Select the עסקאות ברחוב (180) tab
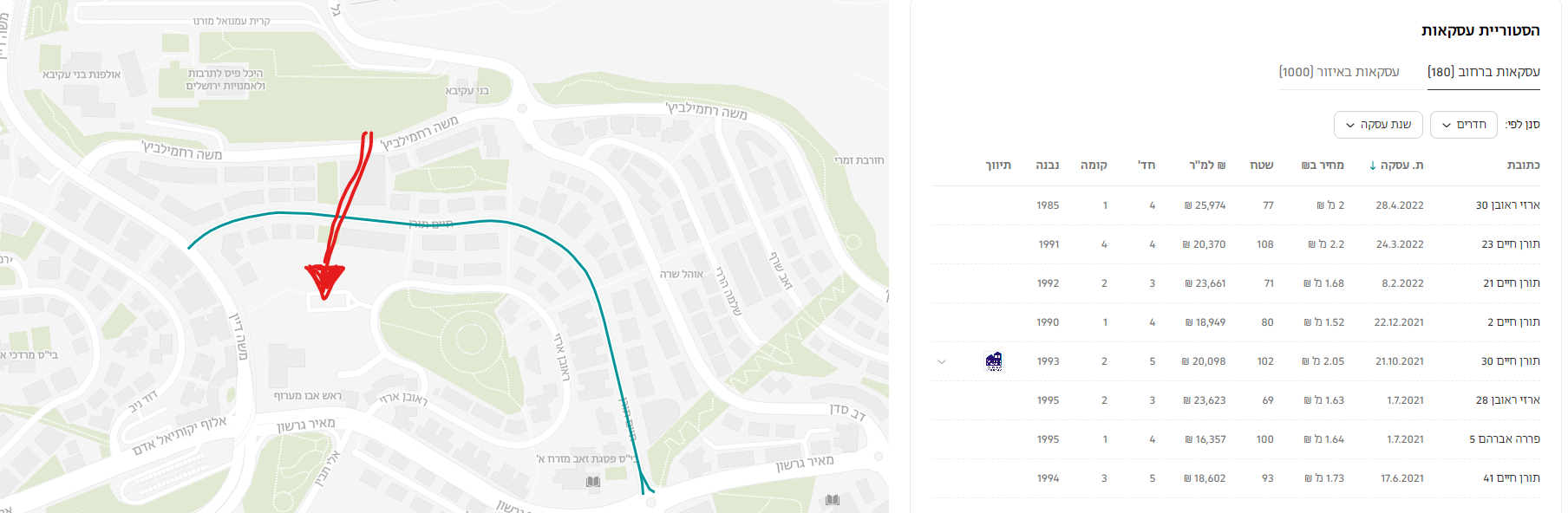1568x513 pixels. pos(1483,72)
